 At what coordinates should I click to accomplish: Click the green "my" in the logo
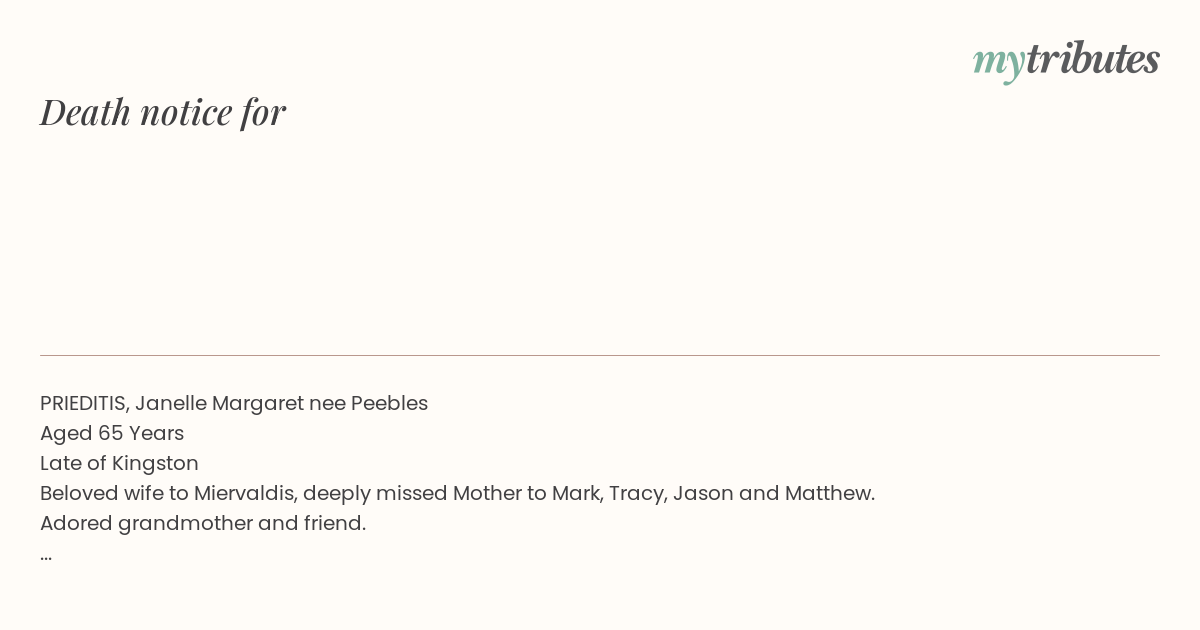[998, 64]
